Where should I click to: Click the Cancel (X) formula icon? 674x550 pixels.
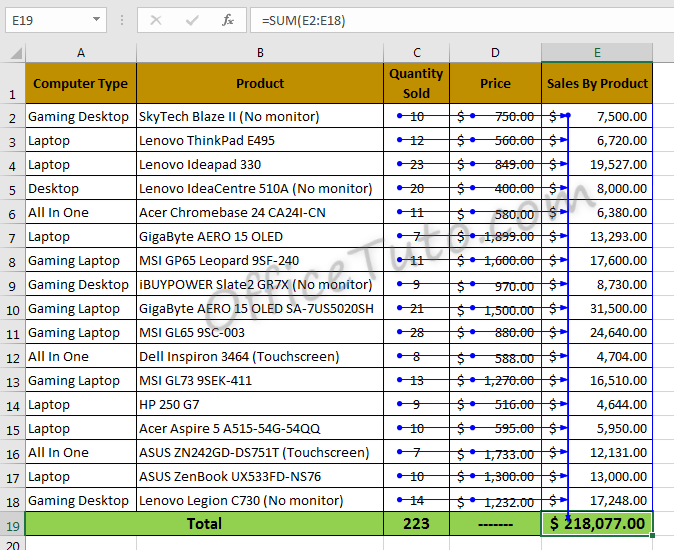156,20
